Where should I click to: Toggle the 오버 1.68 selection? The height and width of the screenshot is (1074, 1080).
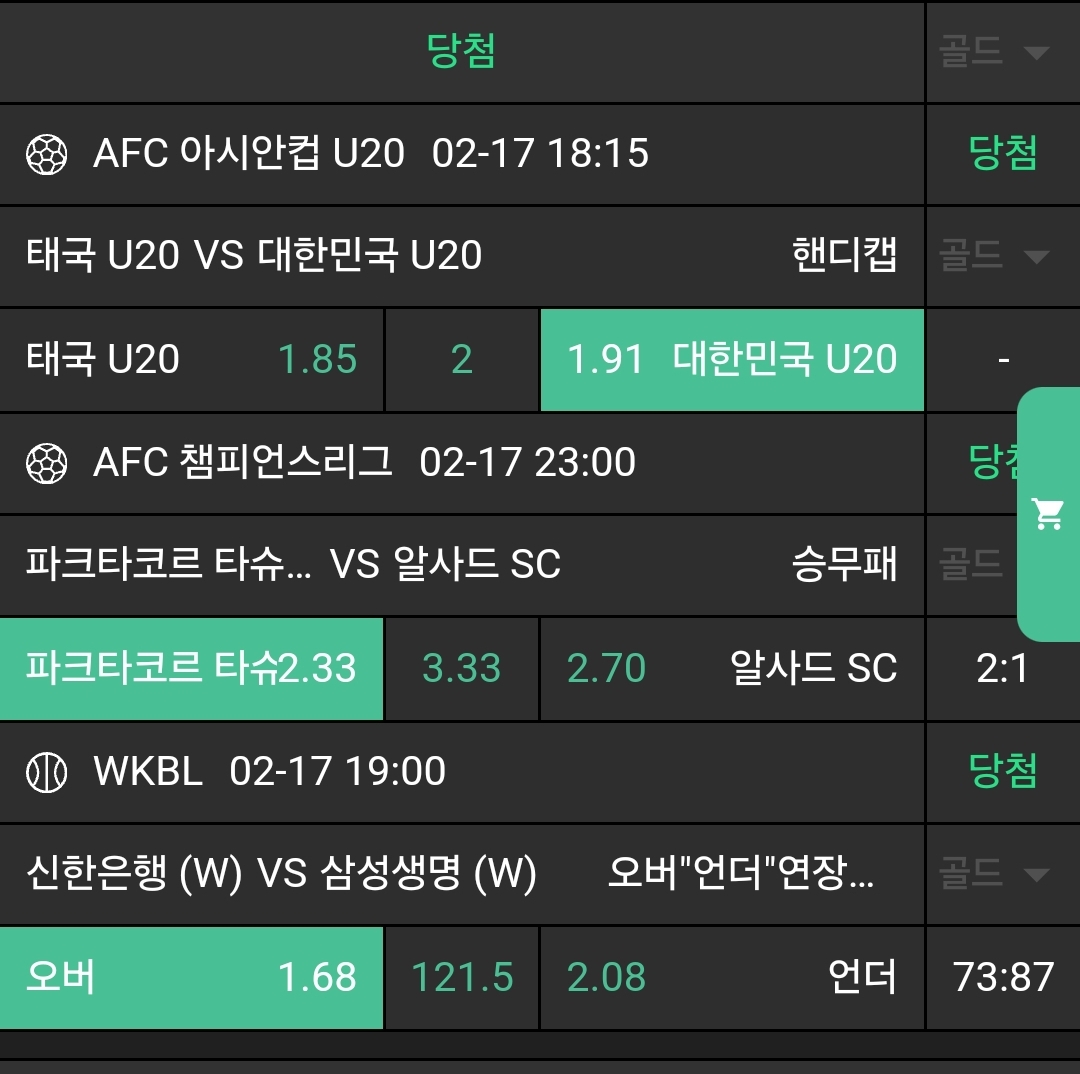click(x=191, y=977)
